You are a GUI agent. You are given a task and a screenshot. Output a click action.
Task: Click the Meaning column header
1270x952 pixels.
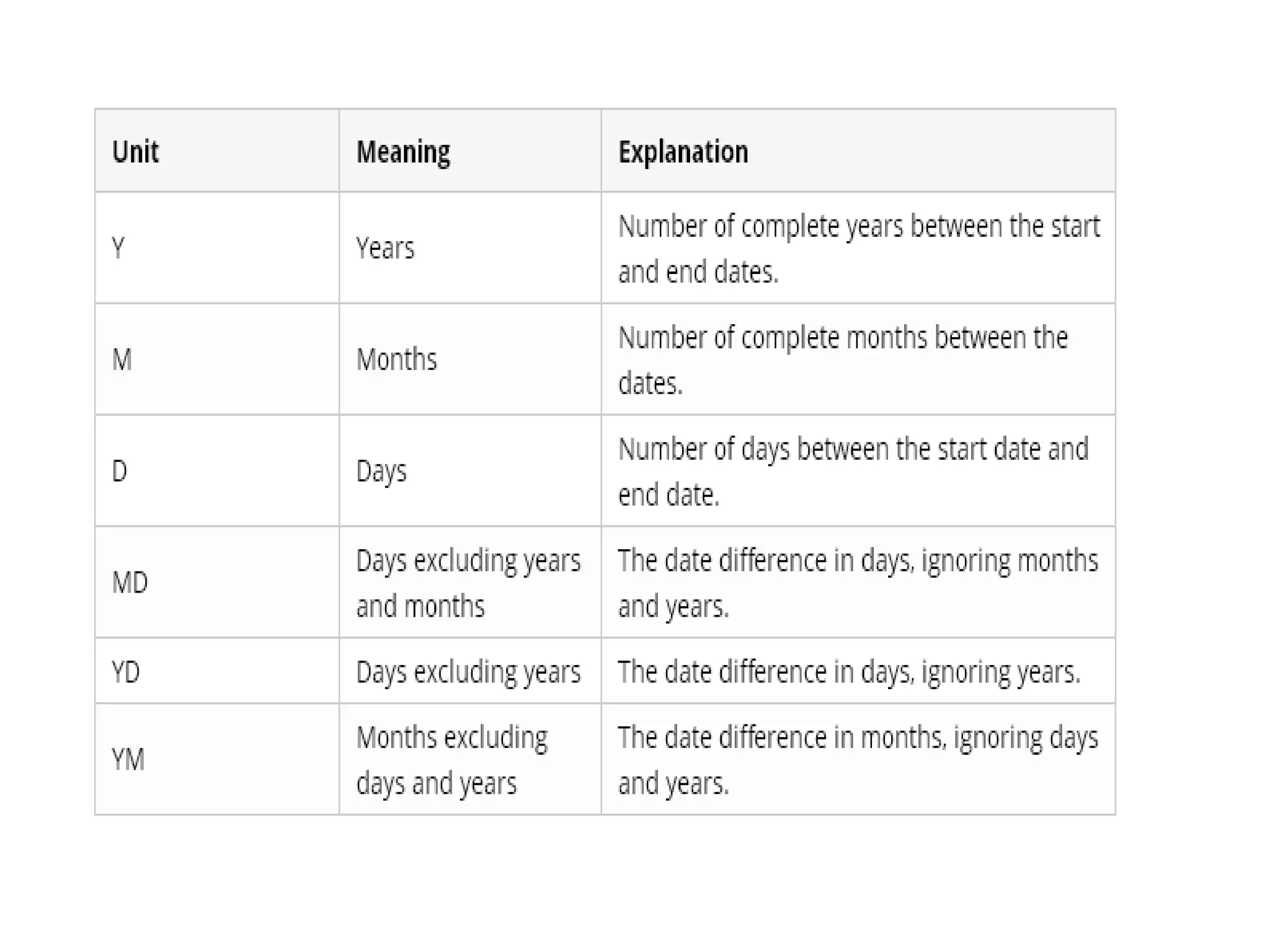click(403, 152)
